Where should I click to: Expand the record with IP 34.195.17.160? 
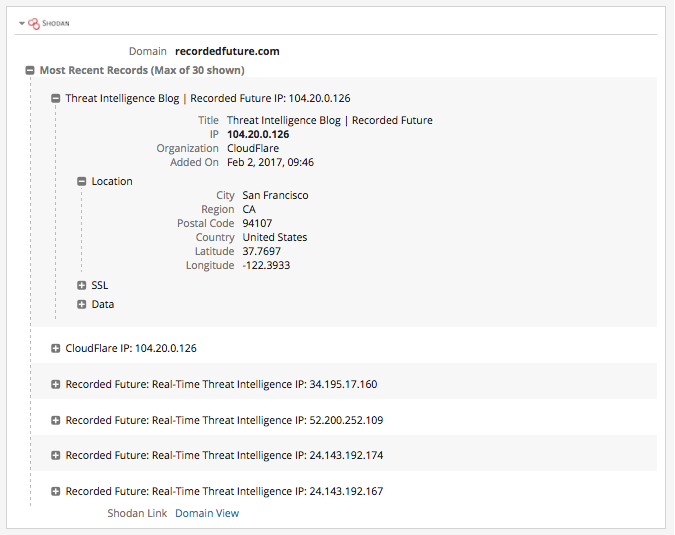(x=56, y=384)
